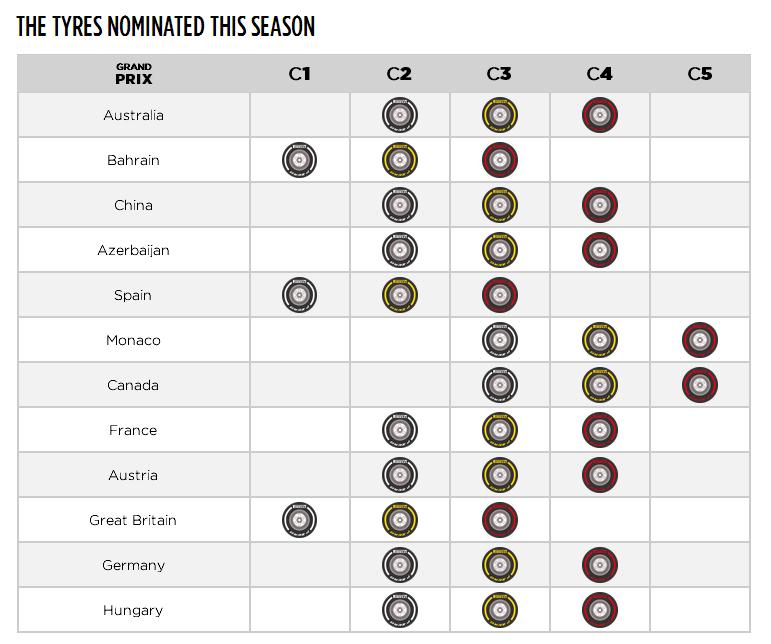This screenshot has height=644, width=771.
Task: Click the red tyre icon for Spain C3
Action: click(x=499, y=296)
